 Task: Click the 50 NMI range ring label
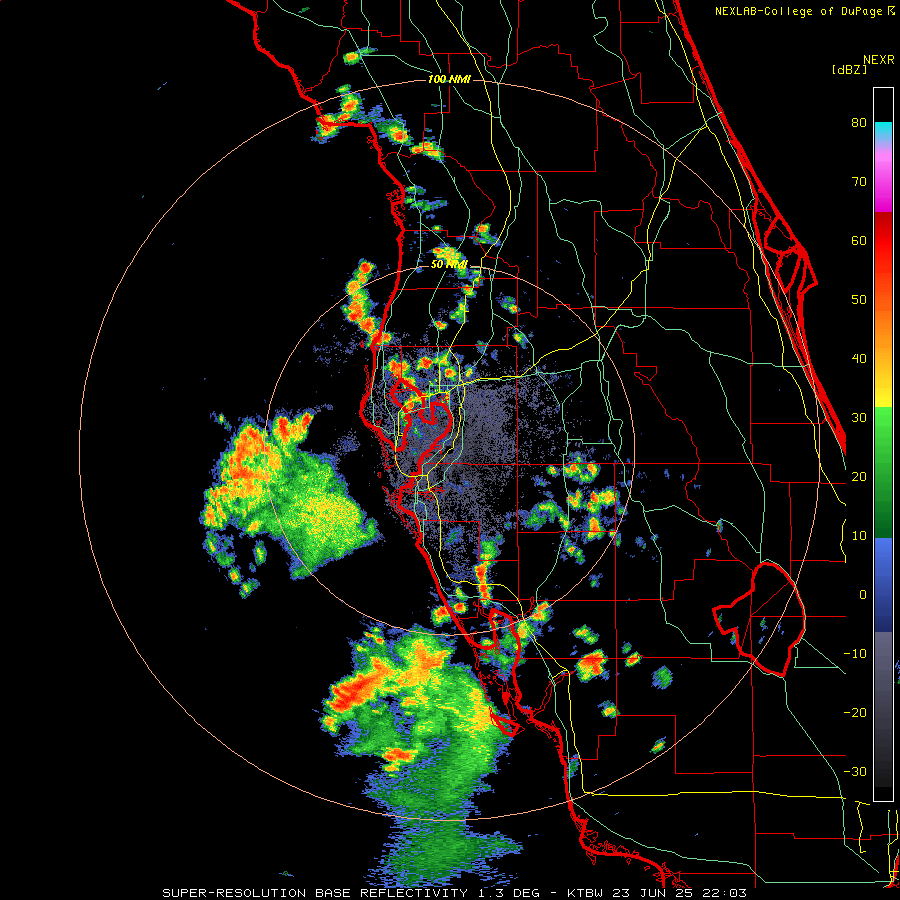(449, 265)
